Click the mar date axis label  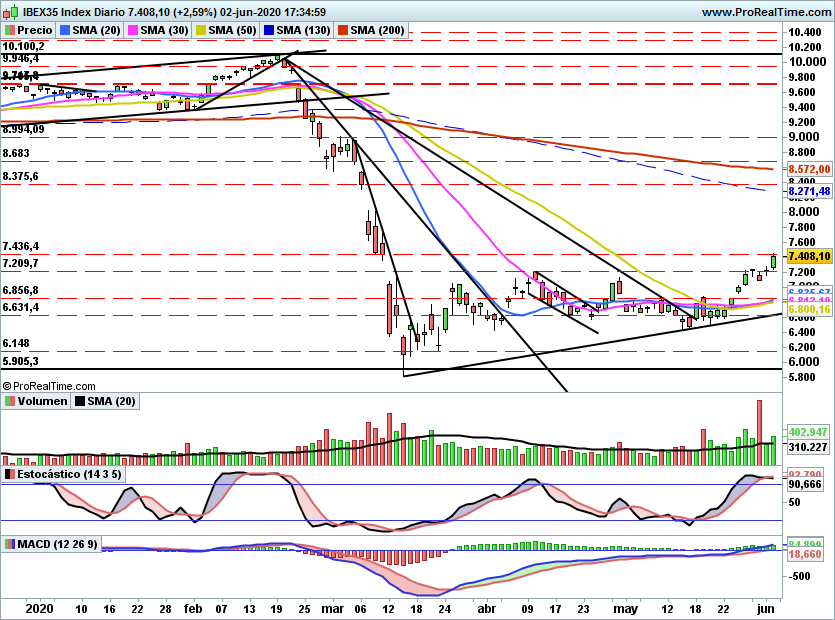pyautogui.click(x=333, y=609)
